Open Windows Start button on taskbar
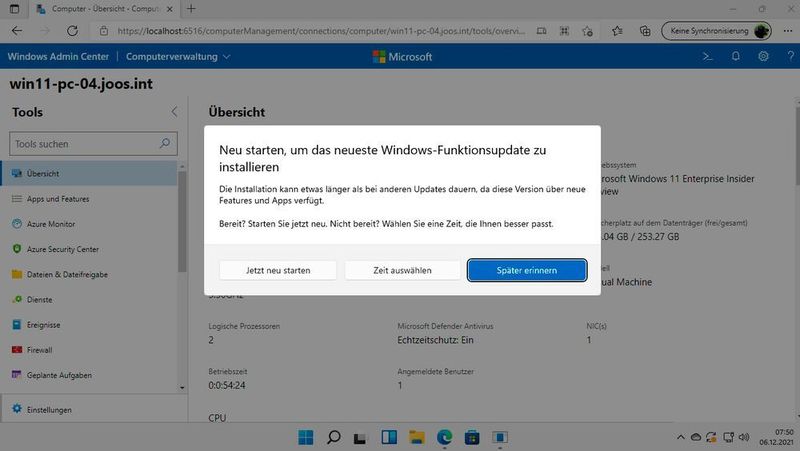This screenshot has width=800, height=451. (x=306, y=437)
